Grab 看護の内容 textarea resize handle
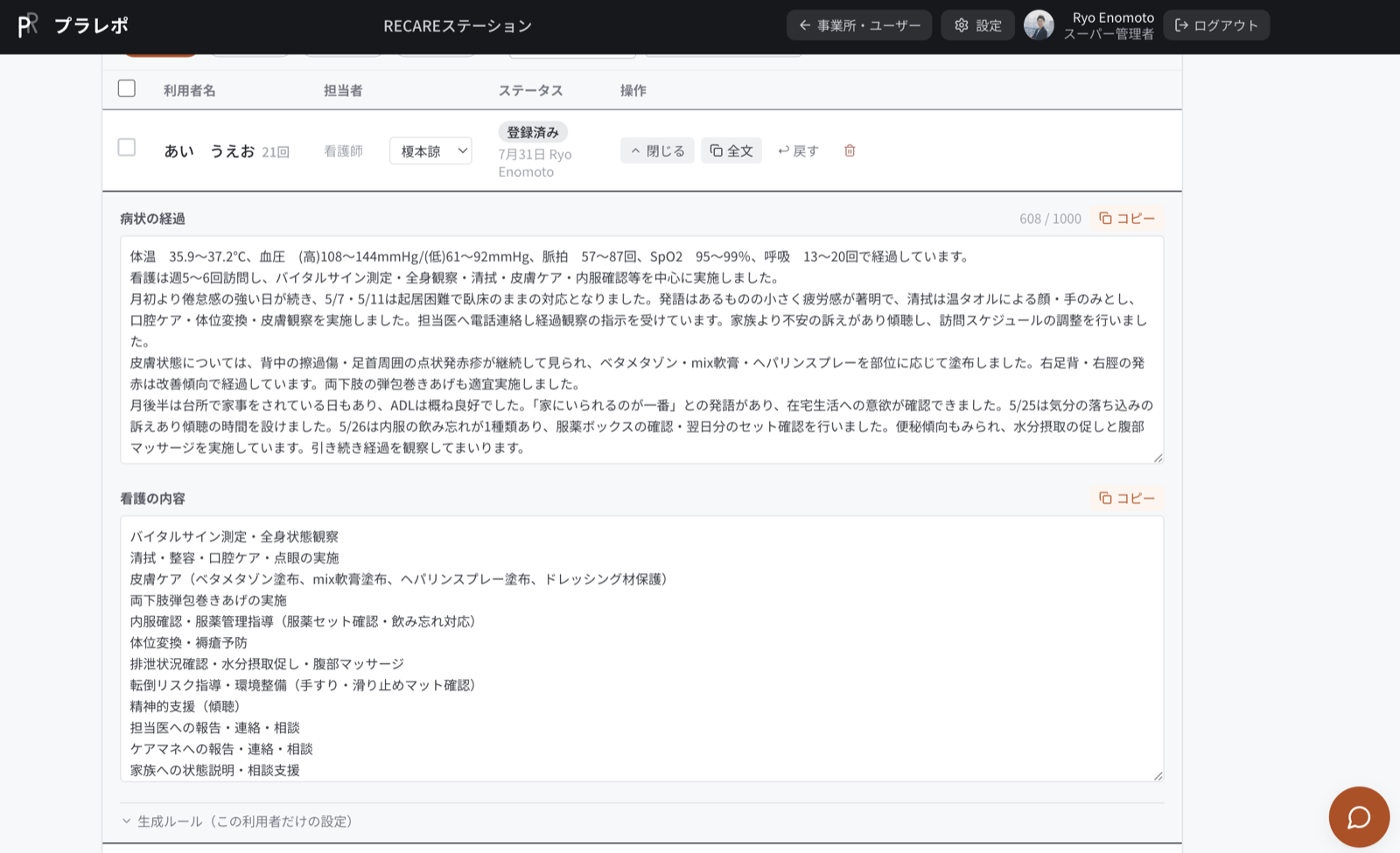Screen dimensions: 1400x853 pos(1158,775)
